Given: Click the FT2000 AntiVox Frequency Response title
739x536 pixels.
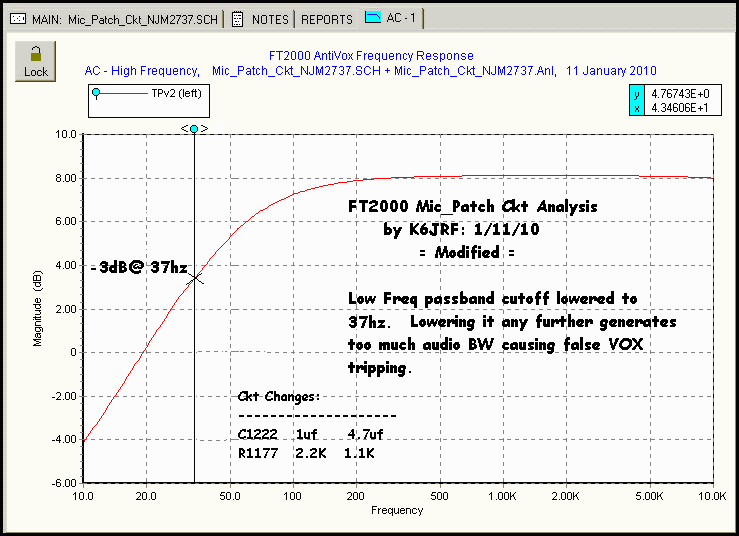Looking at the screenshot, I should coord(371,56).
